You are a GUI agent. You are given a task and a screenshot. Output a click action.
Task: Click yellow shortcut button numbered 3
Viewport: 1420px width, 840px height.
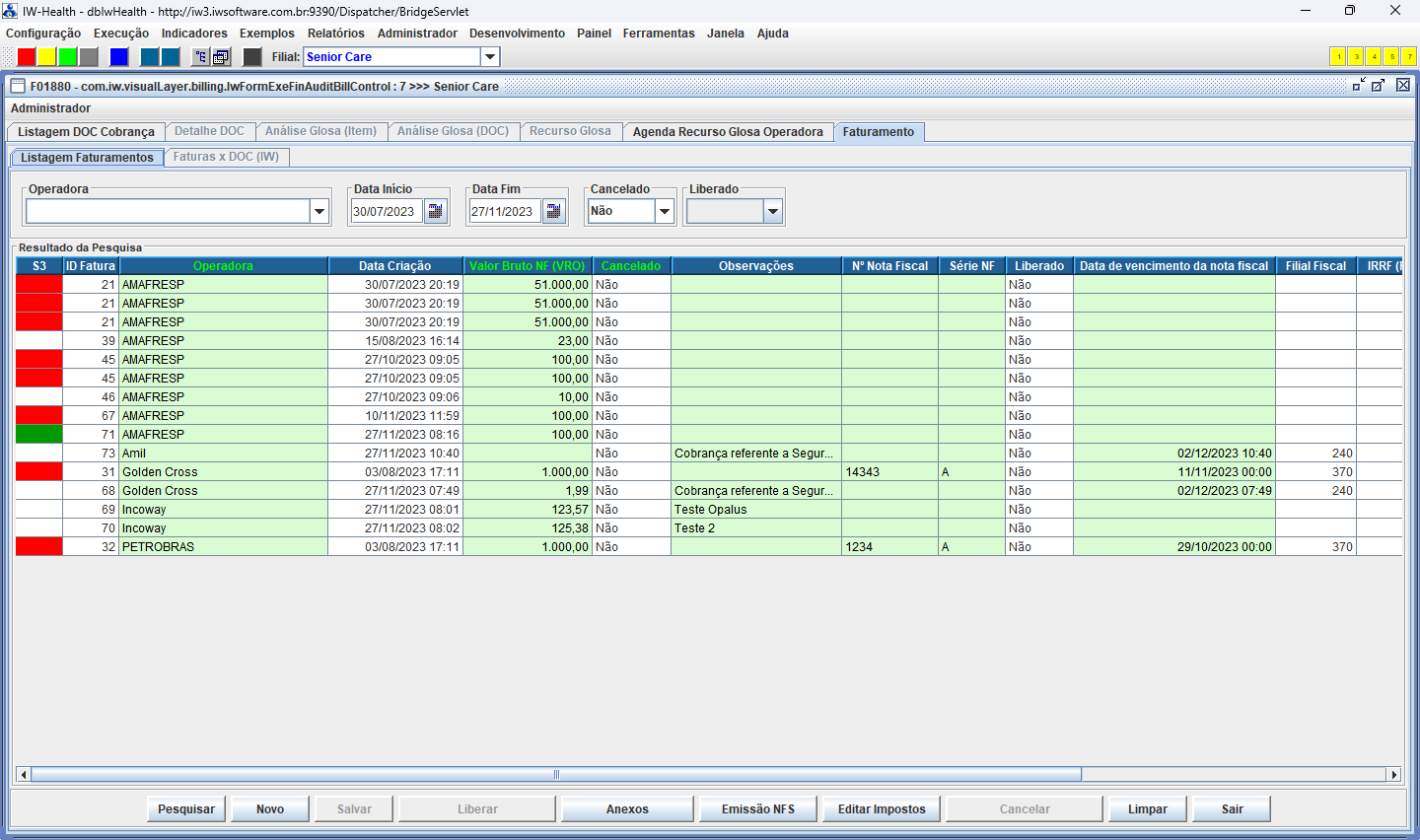click(1356, 57)
